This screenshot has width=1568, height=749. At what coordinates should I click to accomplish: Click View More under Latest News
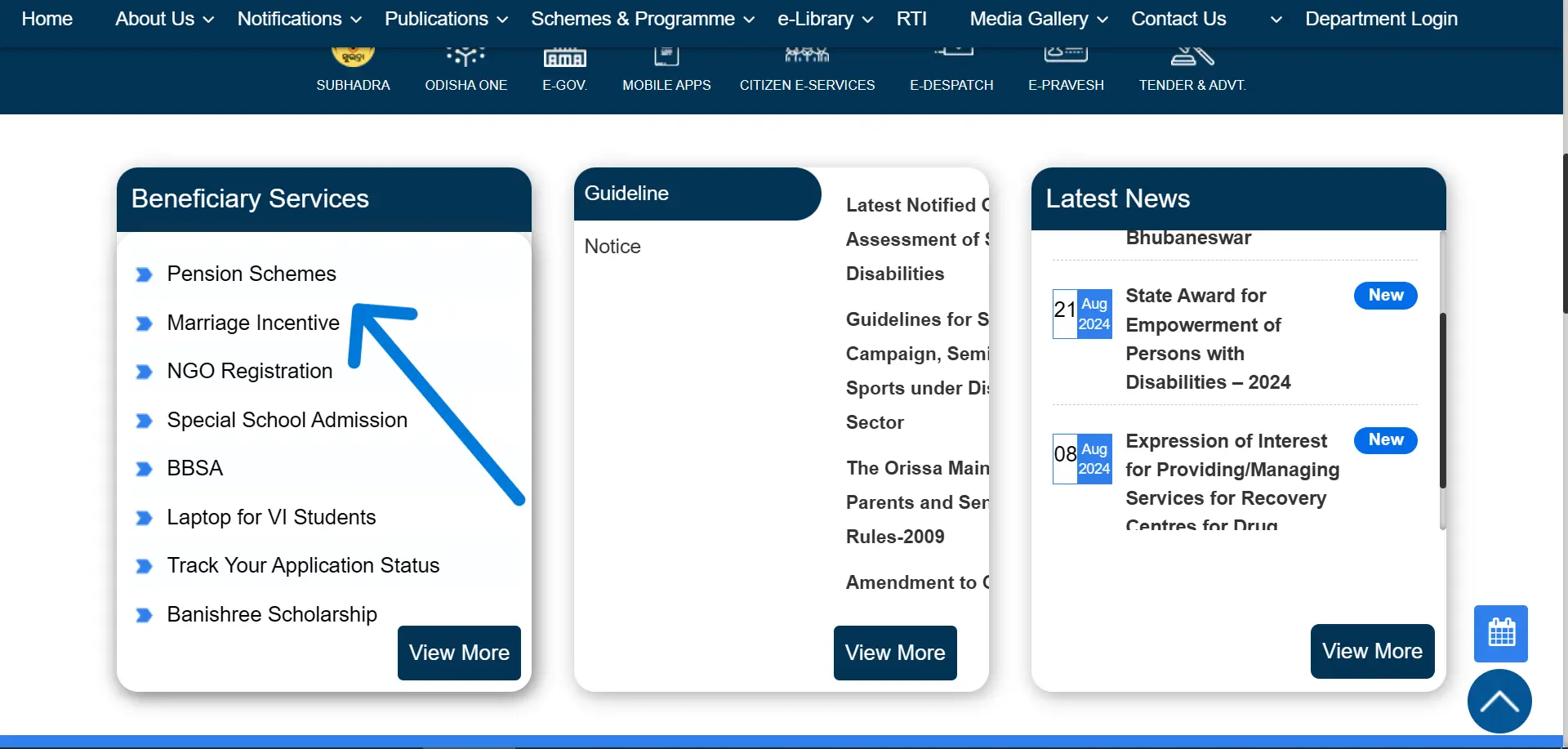[1372, 651]
